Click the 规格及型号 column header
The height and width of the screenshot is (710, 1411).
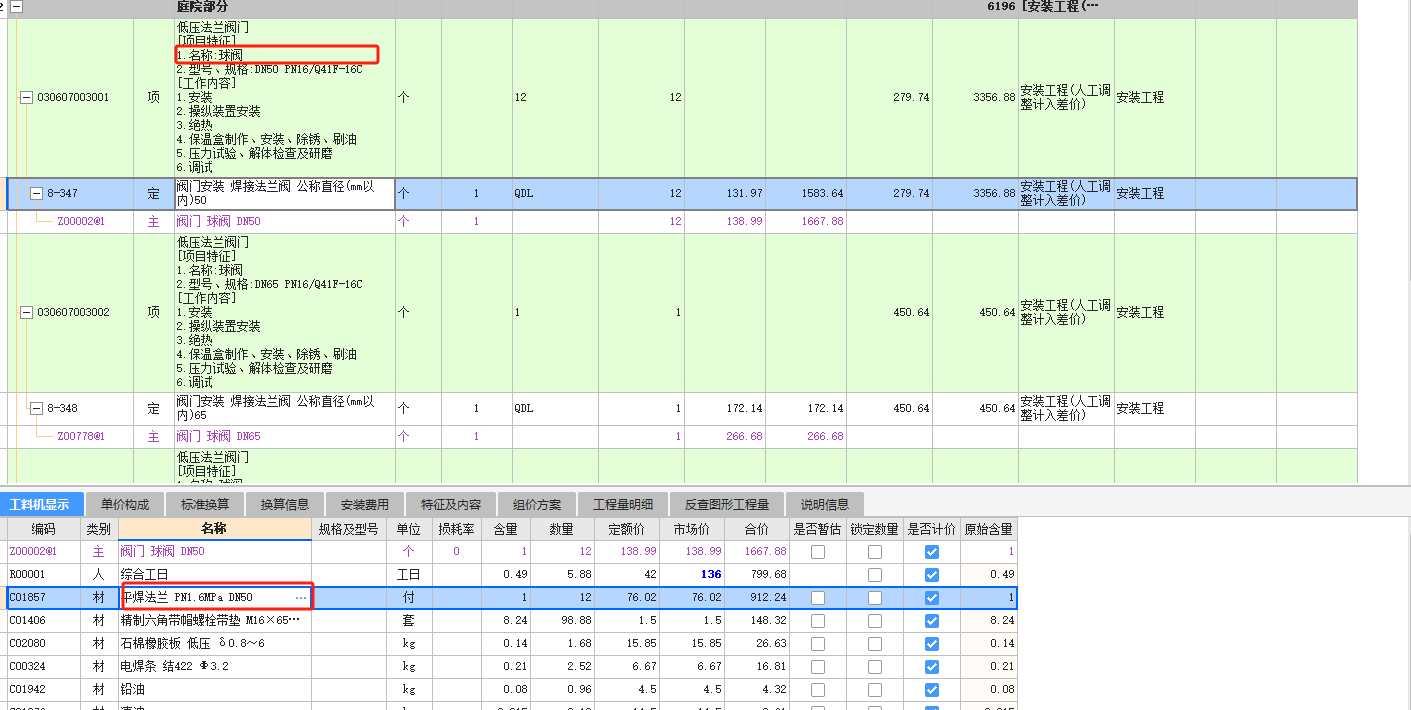coord(348,529)
